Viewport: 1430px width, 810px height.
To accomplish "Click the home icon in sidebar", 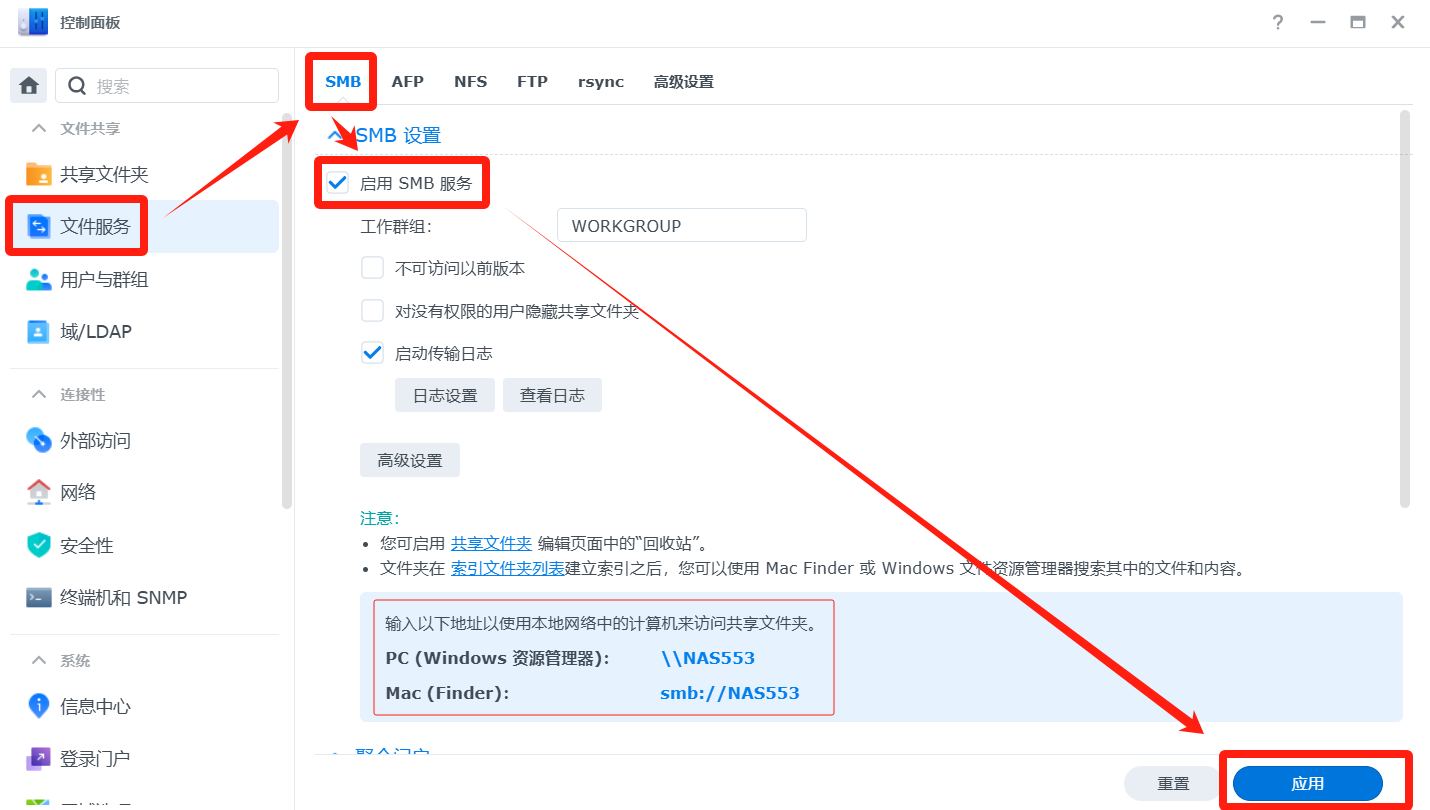I will (x=28, y=86).
